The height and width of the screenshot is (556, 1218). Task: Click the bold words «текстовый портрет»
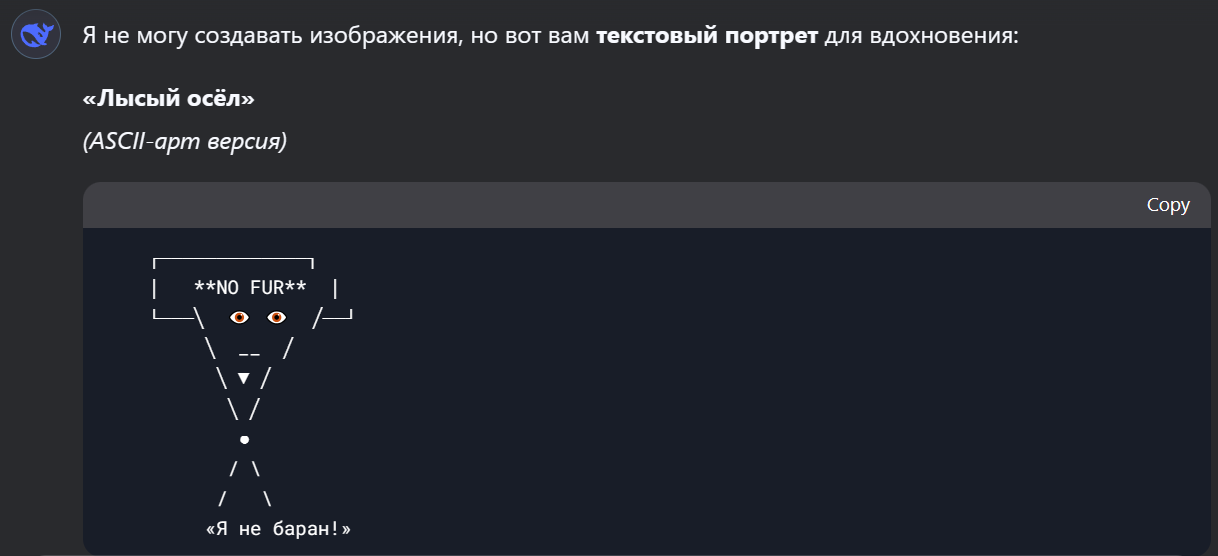[x=707, y=37]
